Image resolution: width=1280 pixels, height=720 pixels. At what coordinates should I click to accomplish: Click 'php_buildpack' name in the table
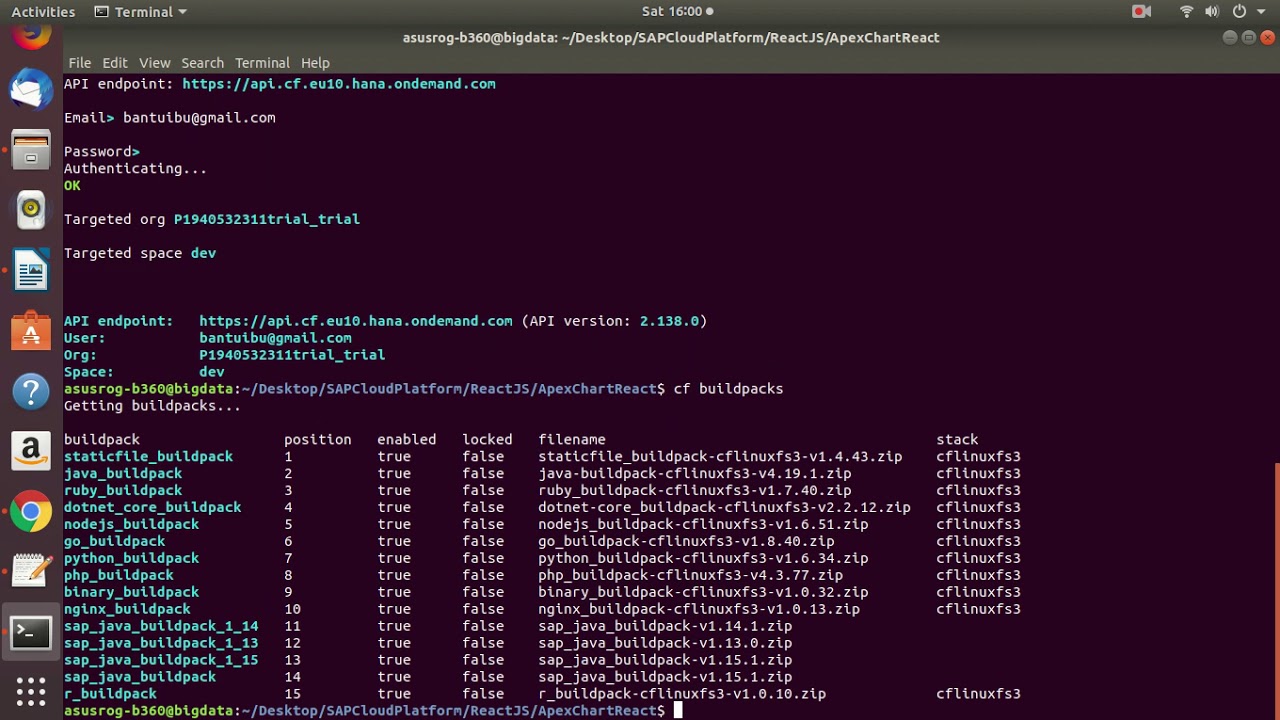[x=119, y=576]
